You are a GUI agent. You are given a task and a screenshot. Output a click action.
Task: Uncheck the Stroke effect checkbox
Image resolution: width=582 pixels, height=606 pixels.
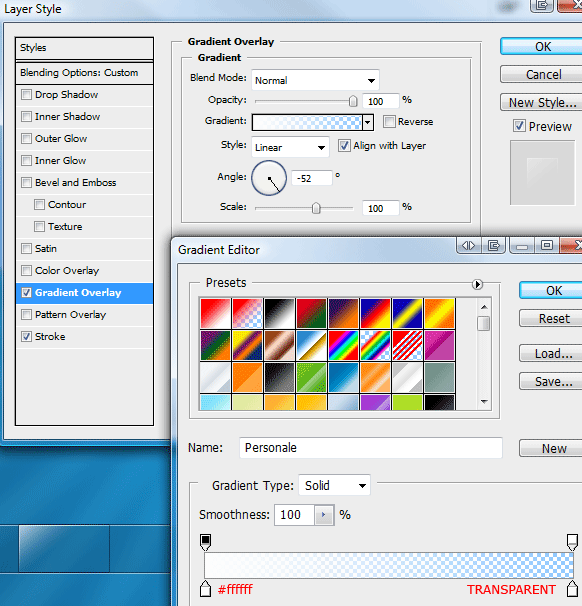click(x=26, y=337)
